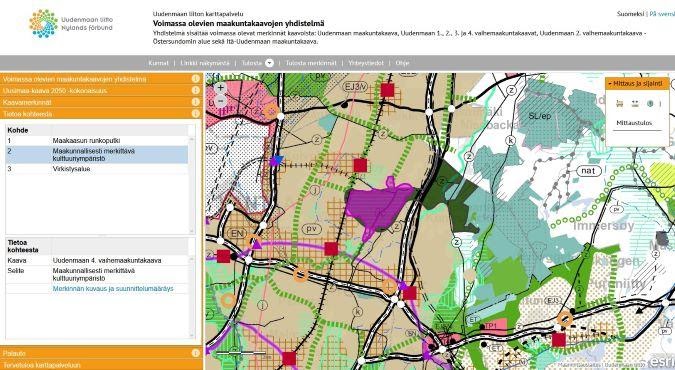
Task: Click the Uudenmaan liitto logo
Action: point(71,24)
